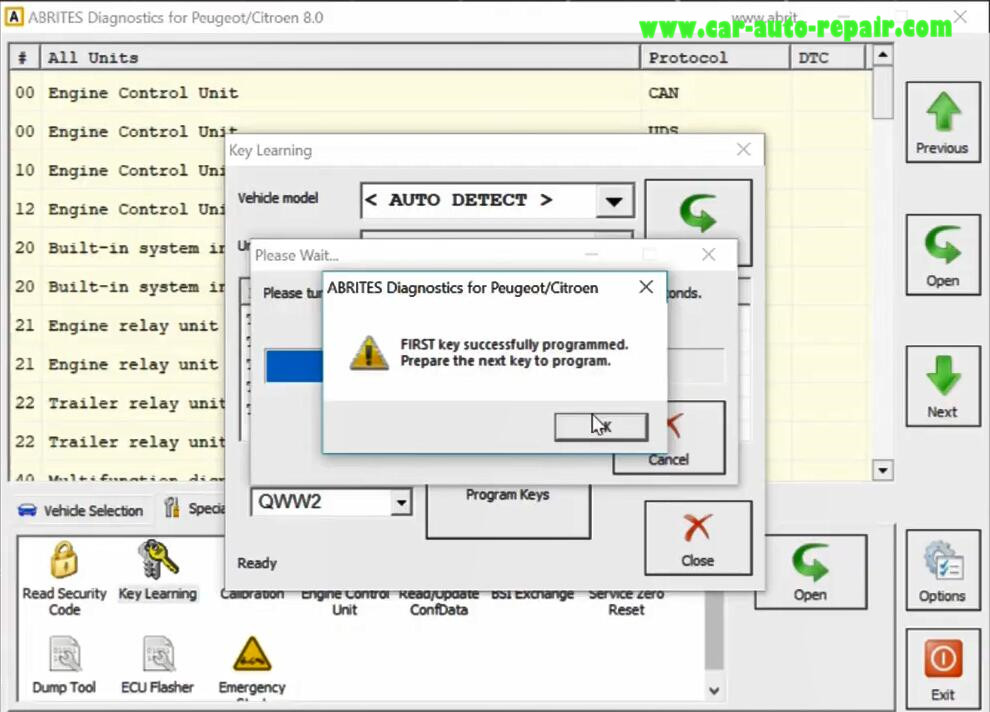Select row 00 Engine Control Unit CAN
Screen dimensions: 990x712
click(439, 93)
